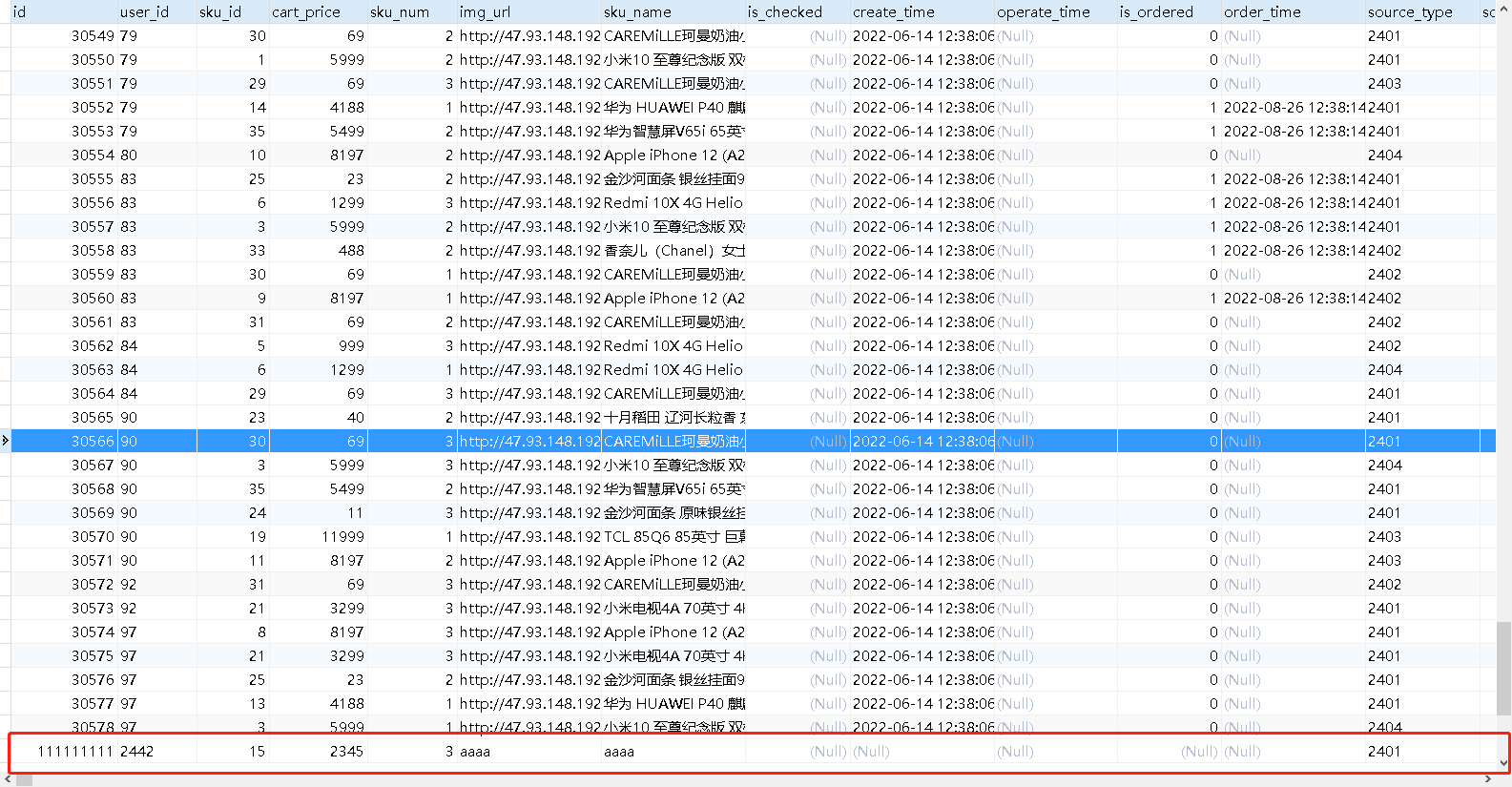Click is_checked (Null) in row 30555
Viewport: 1512px width, 787px height.
tap(797, 178)
